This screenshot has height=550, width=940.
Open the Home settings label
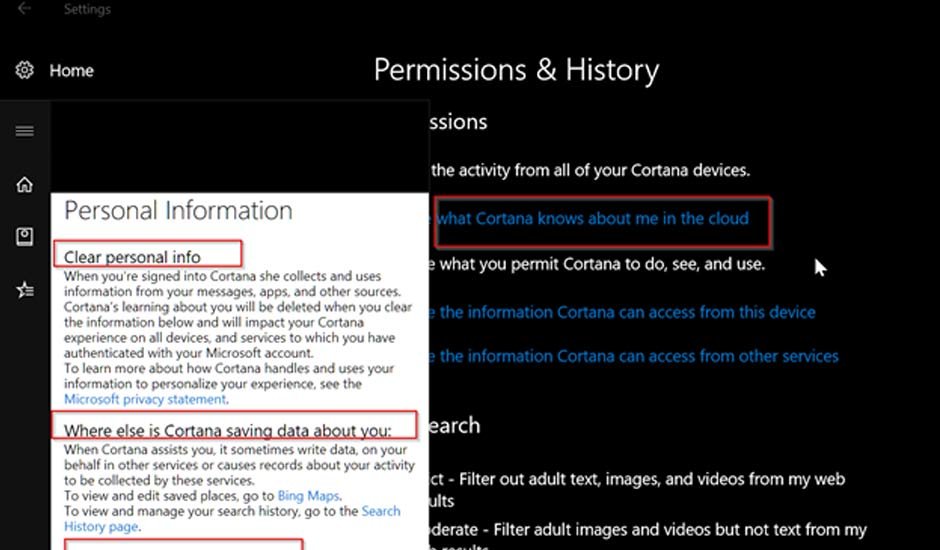71,71
